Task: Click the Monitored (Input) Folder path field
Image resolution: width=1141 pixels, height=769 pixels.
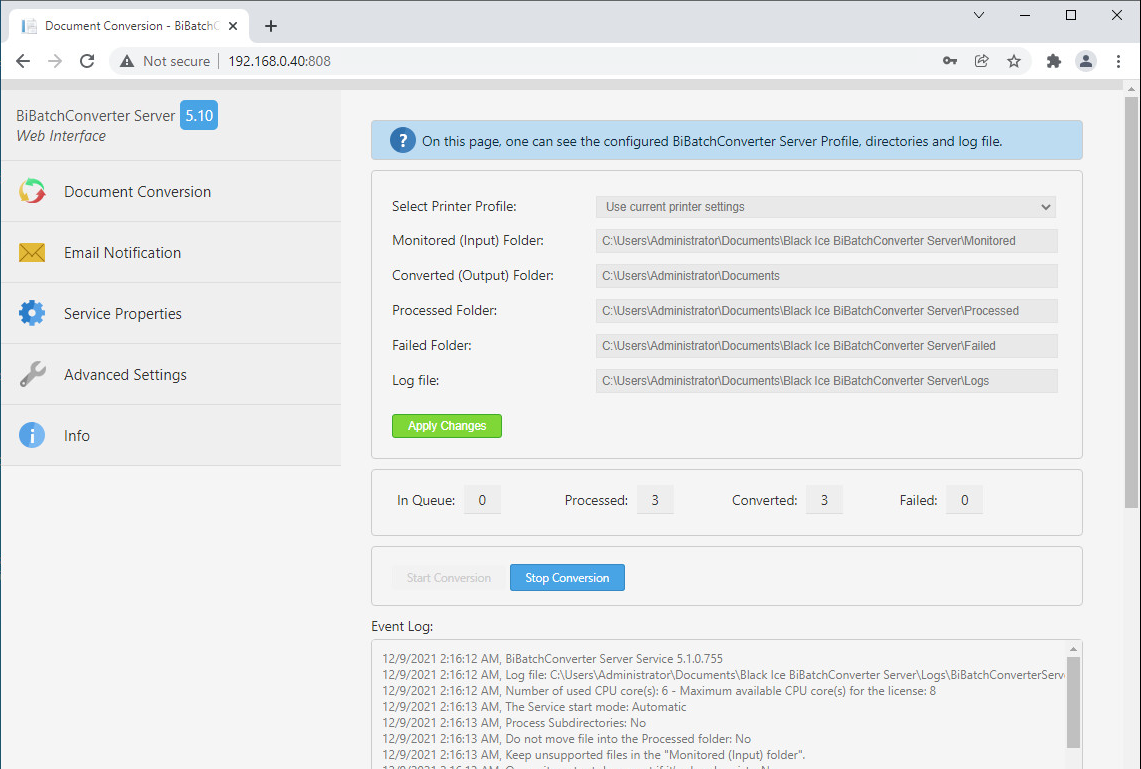Action: 826,241
